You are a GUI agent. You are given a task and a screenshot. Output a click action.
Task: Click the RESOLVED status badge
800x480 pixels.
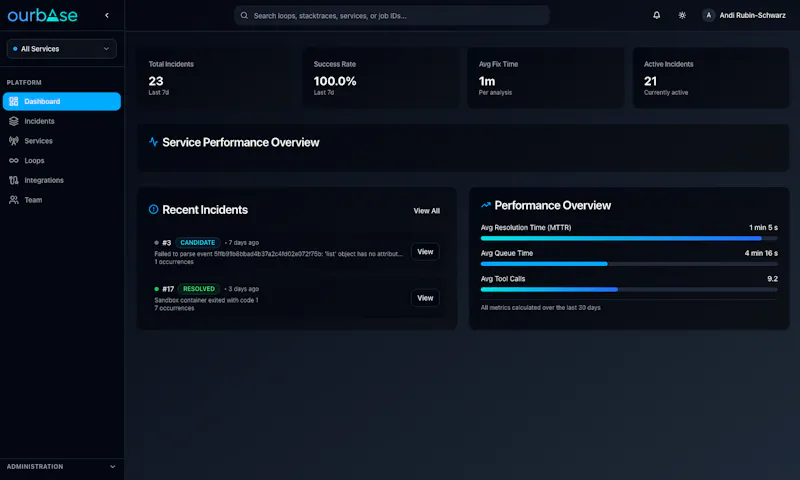click(199, 289)
